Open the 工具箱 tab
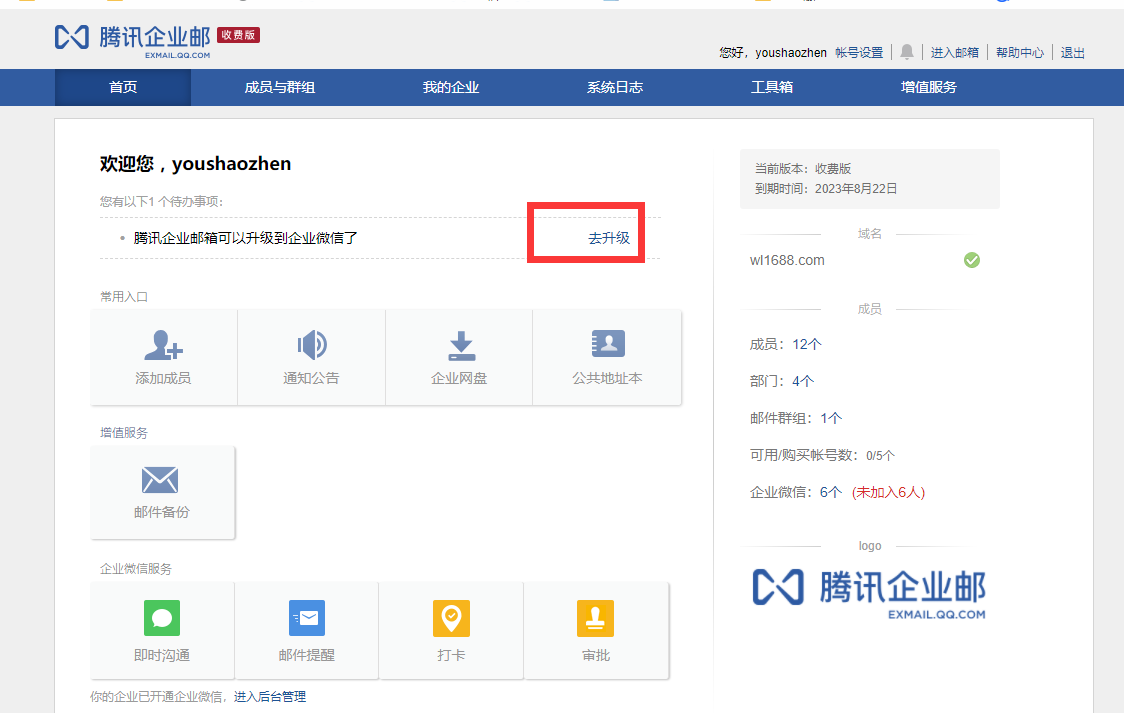This screenshot has height=713, width=1124. (771, 87)
